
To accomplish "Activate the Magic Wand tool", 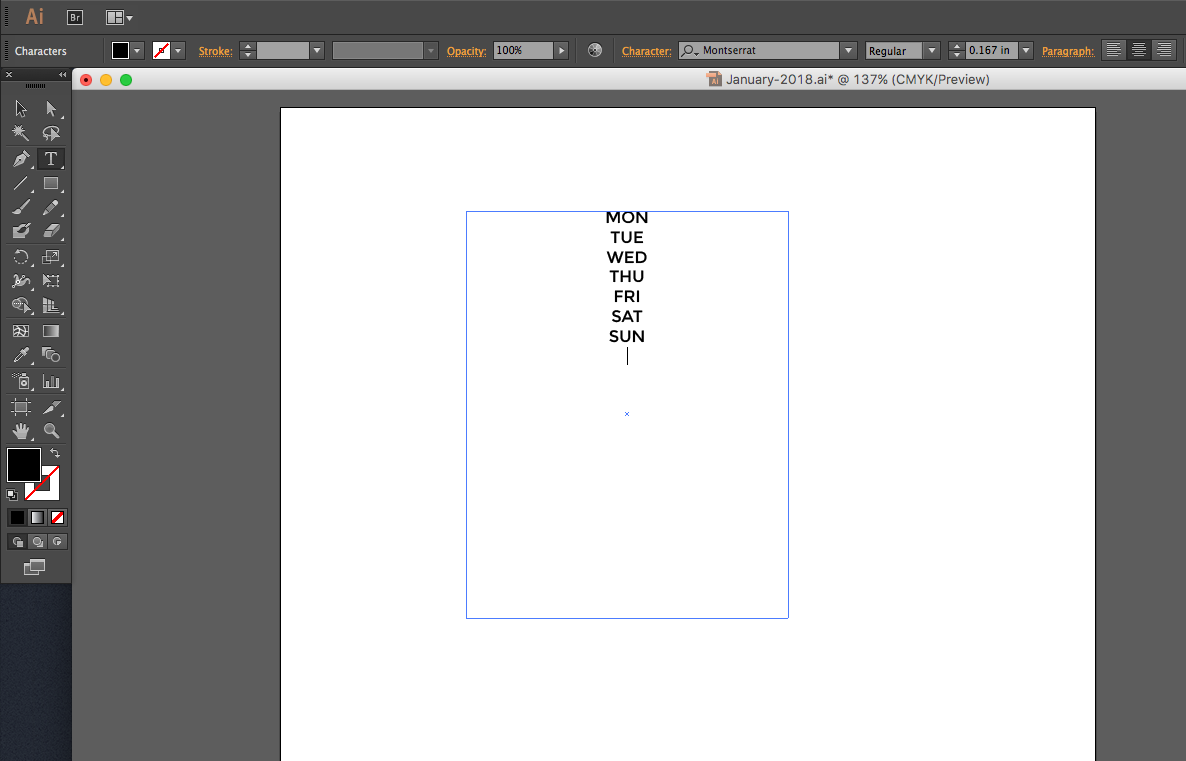I will click(20, 133).
